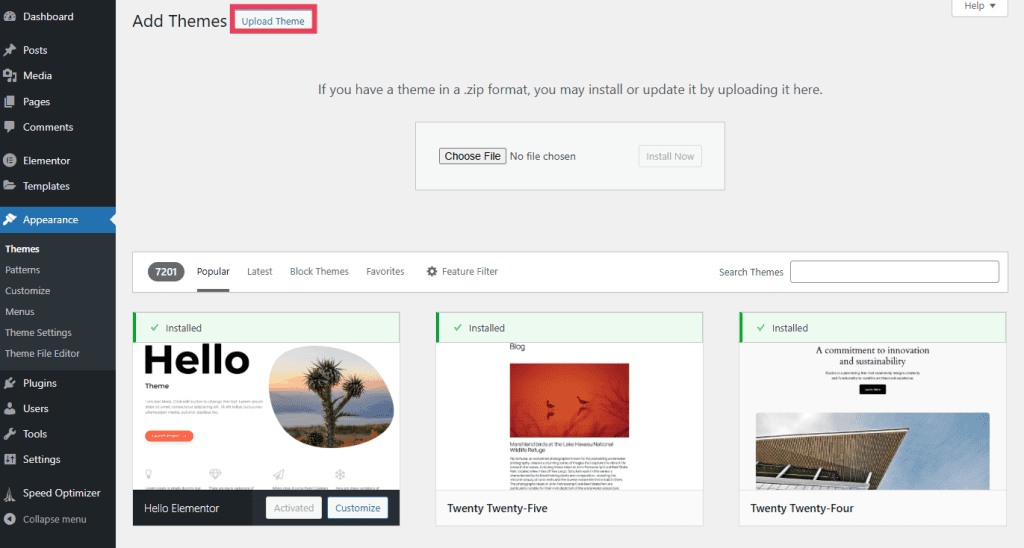1024x548 pixels.
Task: Click the Appearance paintbrush icon
Action: [10, 219]
